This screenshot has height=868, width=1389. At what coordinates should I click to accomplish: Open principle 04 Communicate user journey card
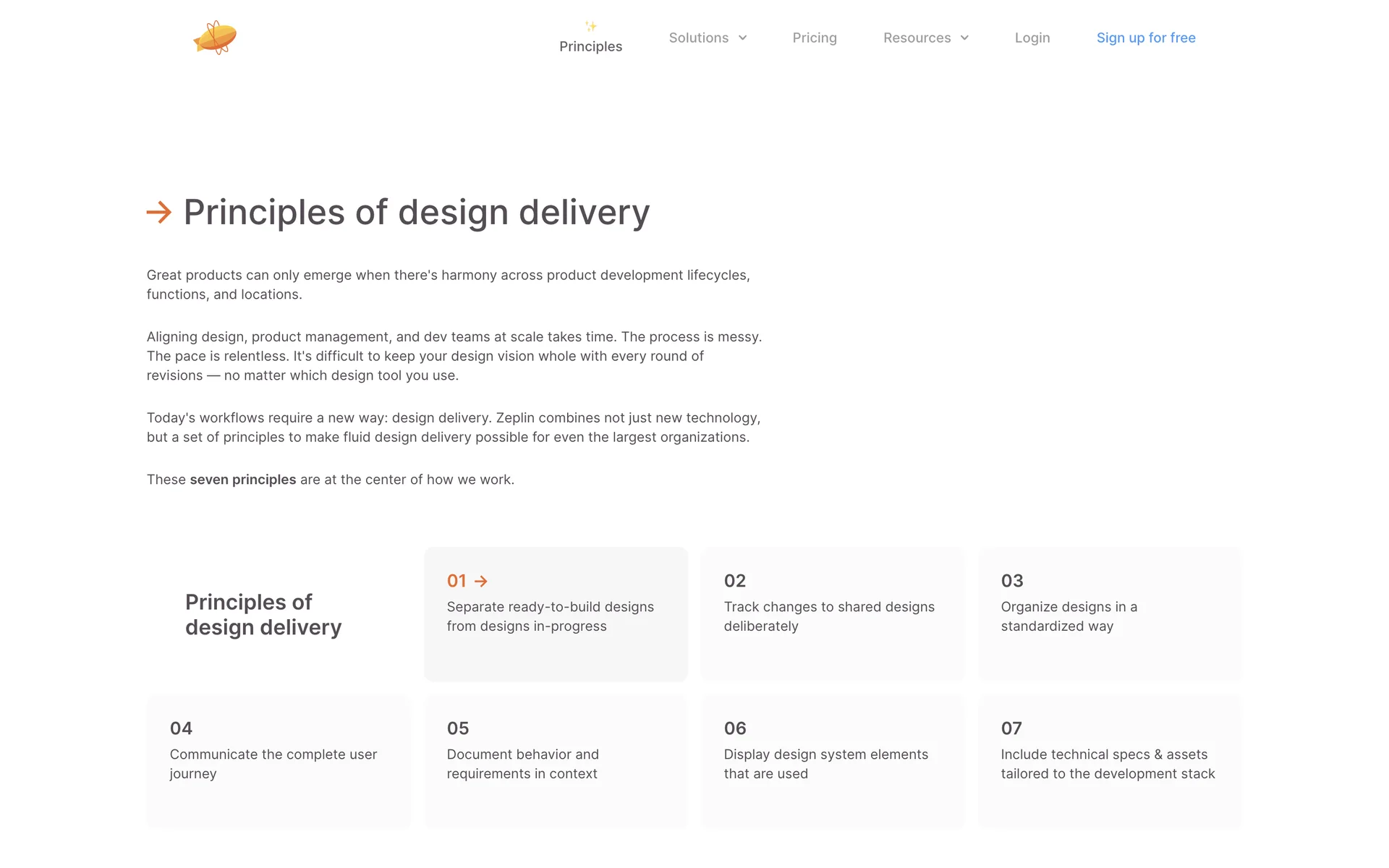click(279, 762)
